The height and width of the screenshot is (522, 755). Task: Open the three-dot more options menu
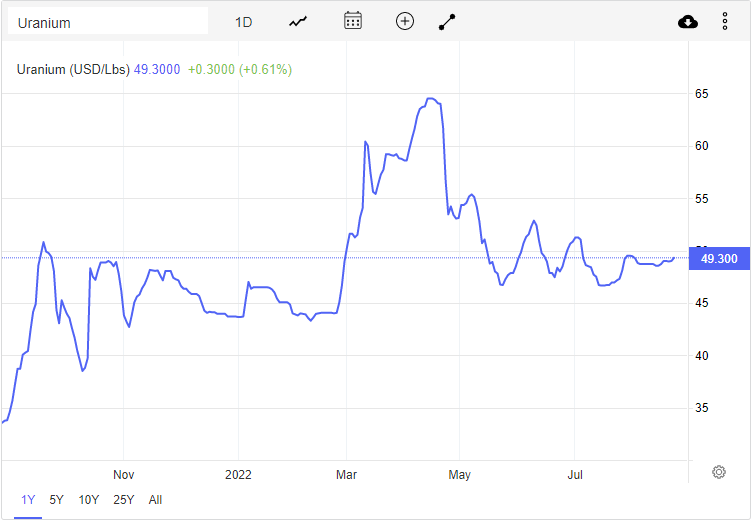[725, 22]
